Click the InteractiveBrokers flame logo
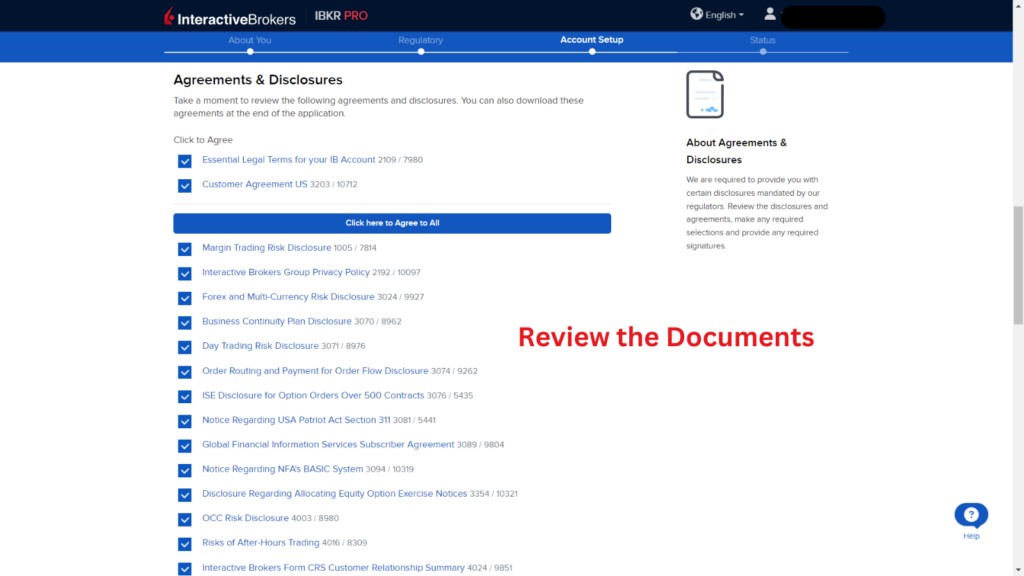 click(168, 16)
